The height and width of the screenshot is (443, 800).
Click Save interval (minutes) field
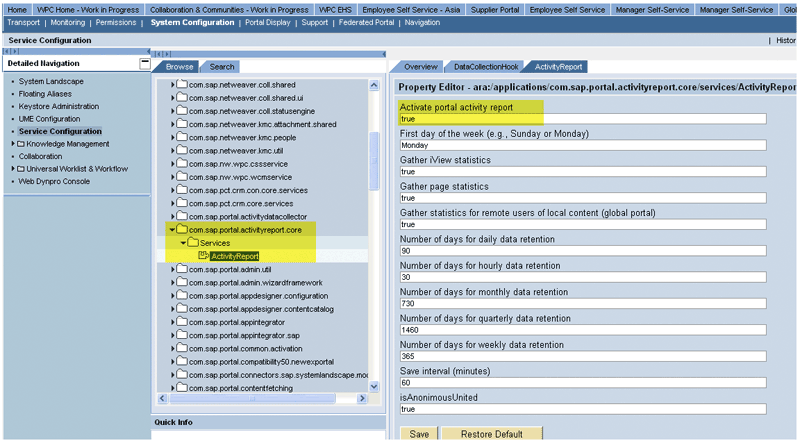[583, 383]
